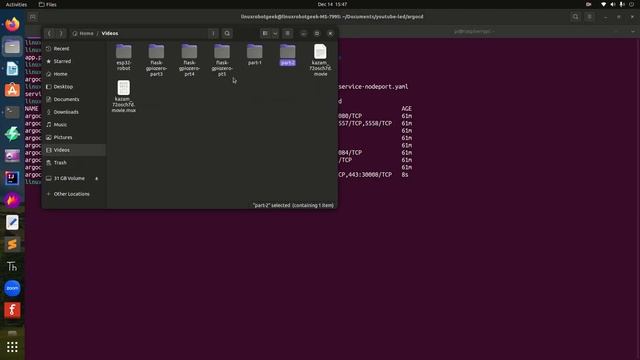Open terminal window search icon

coord(576,17)
